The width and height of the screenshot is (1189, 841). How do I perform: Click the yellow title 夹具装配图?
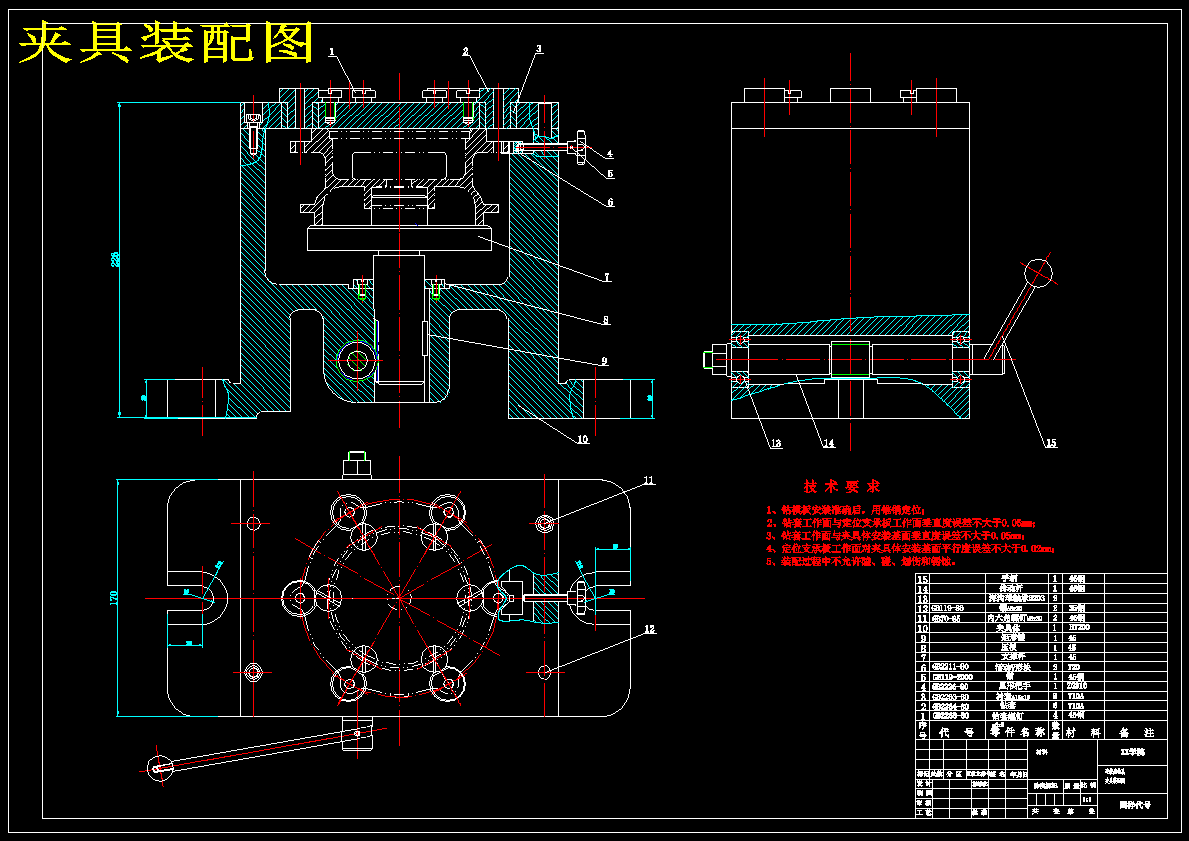[166, 43]
